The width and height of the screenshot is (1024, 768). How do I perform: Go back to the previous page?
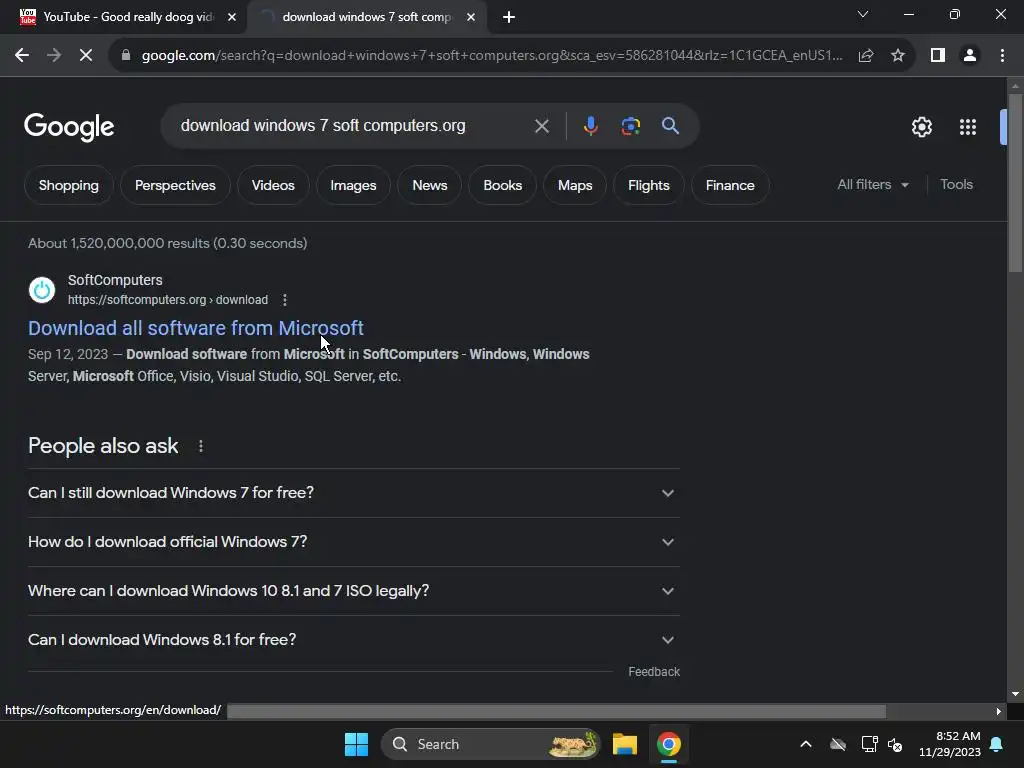coord(22,56)
